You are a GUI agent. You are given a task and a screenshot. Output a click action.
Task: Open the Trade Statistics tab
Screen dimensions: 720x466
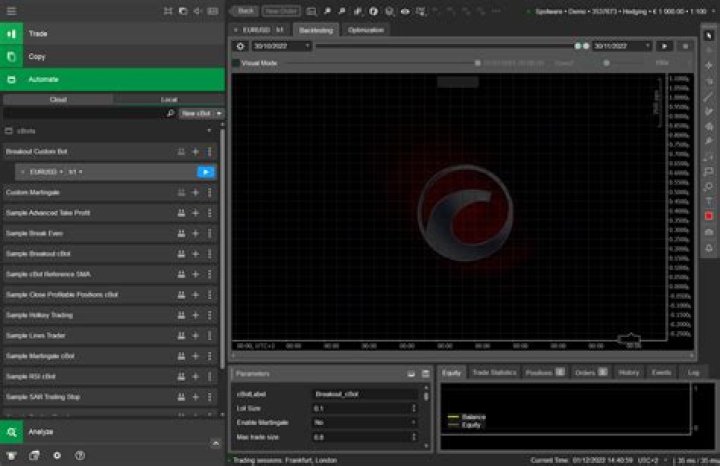(x=494, y=372)
